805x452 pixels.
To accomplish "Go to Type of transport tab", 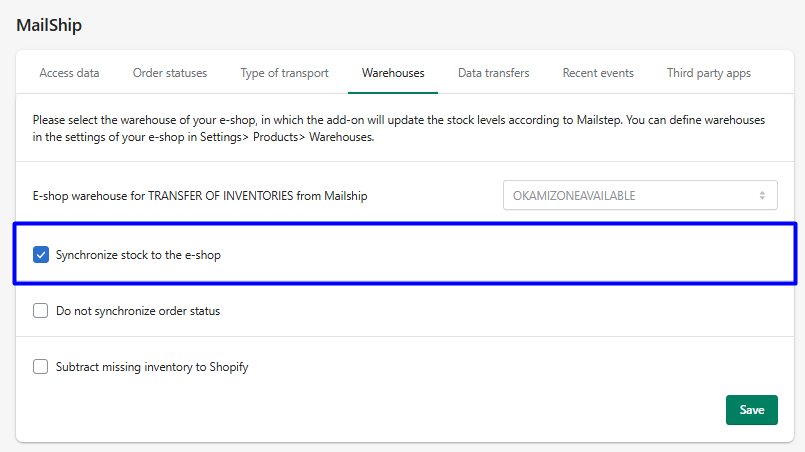I will tap(284, 73).
